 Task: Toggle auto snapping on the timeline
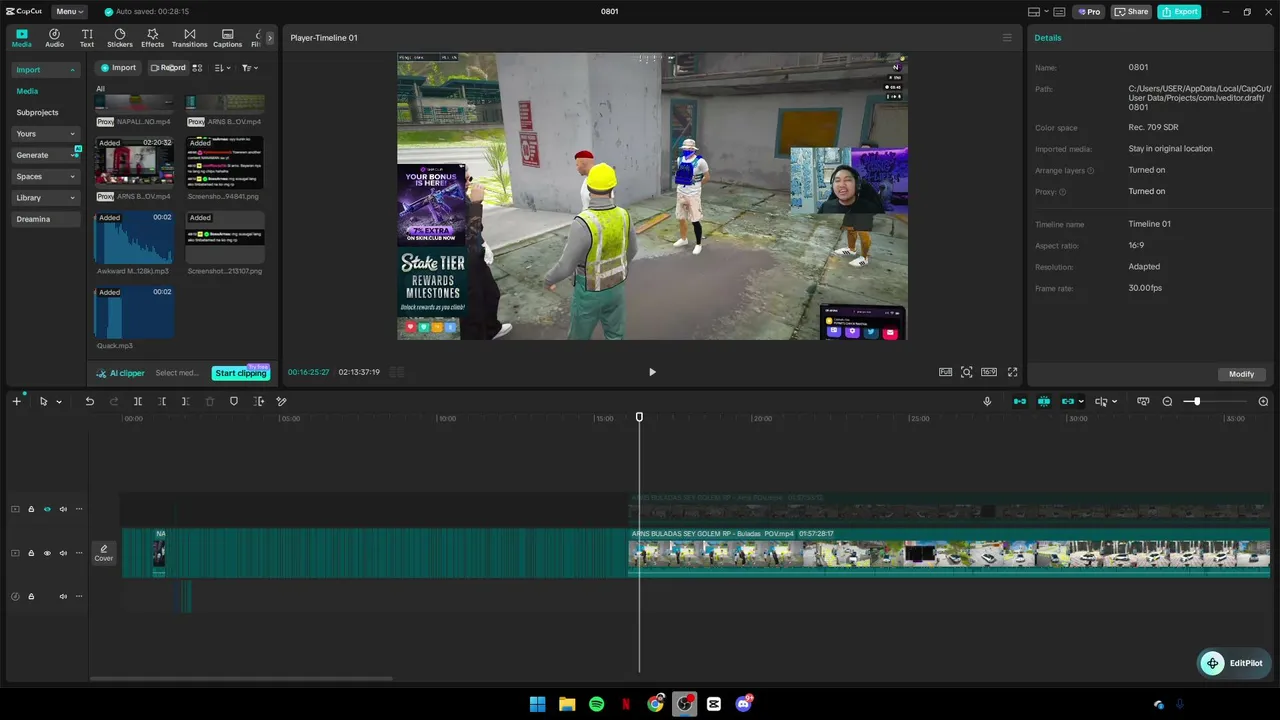coord(1044,401)
